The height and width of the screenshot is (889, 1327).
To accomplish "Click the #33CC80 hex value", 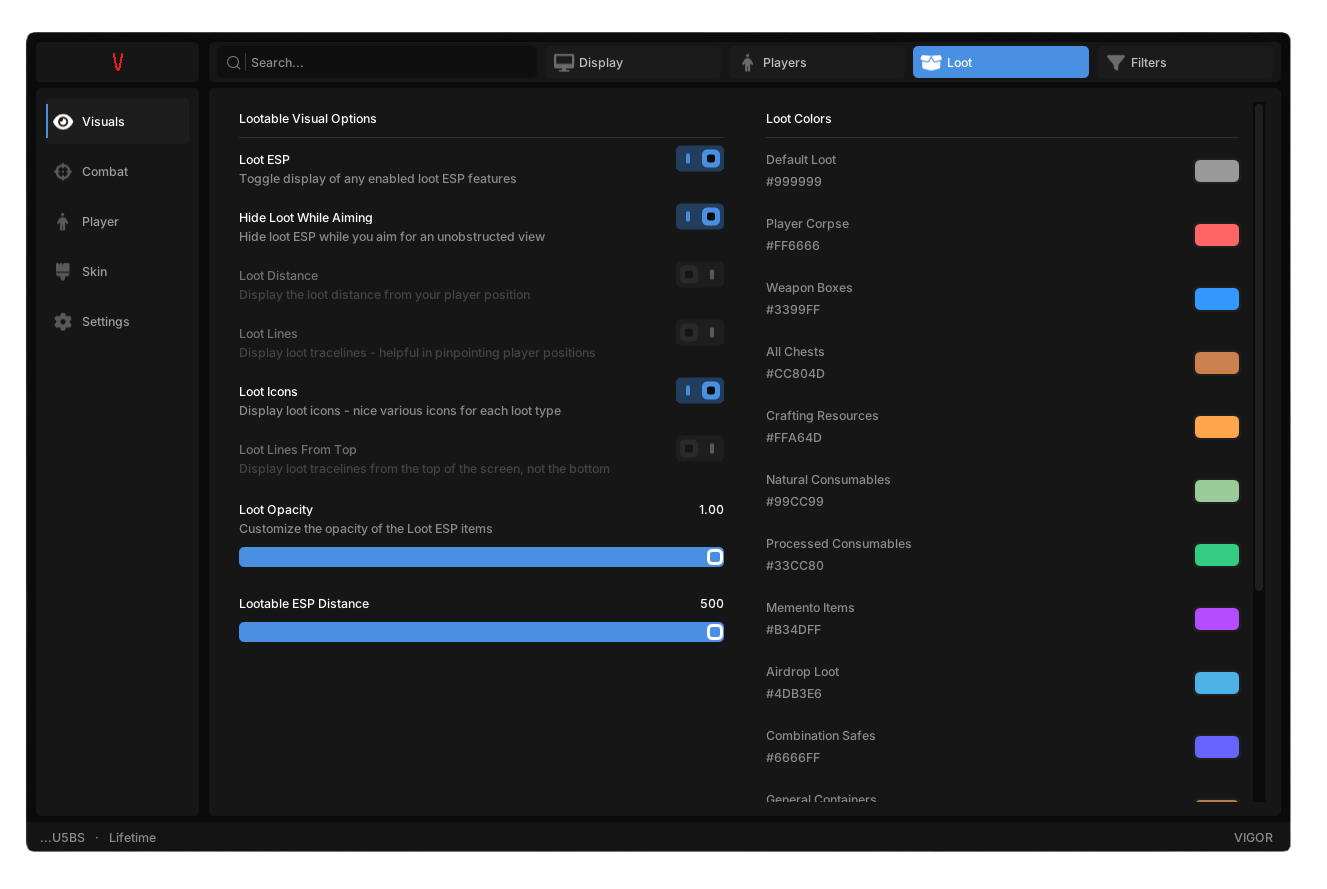I will coord(795,566).
